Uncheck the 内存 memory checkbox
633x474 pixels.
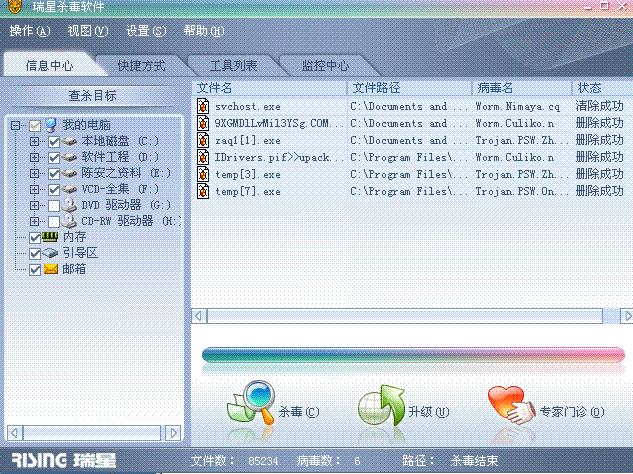click(x=35, y=237)
